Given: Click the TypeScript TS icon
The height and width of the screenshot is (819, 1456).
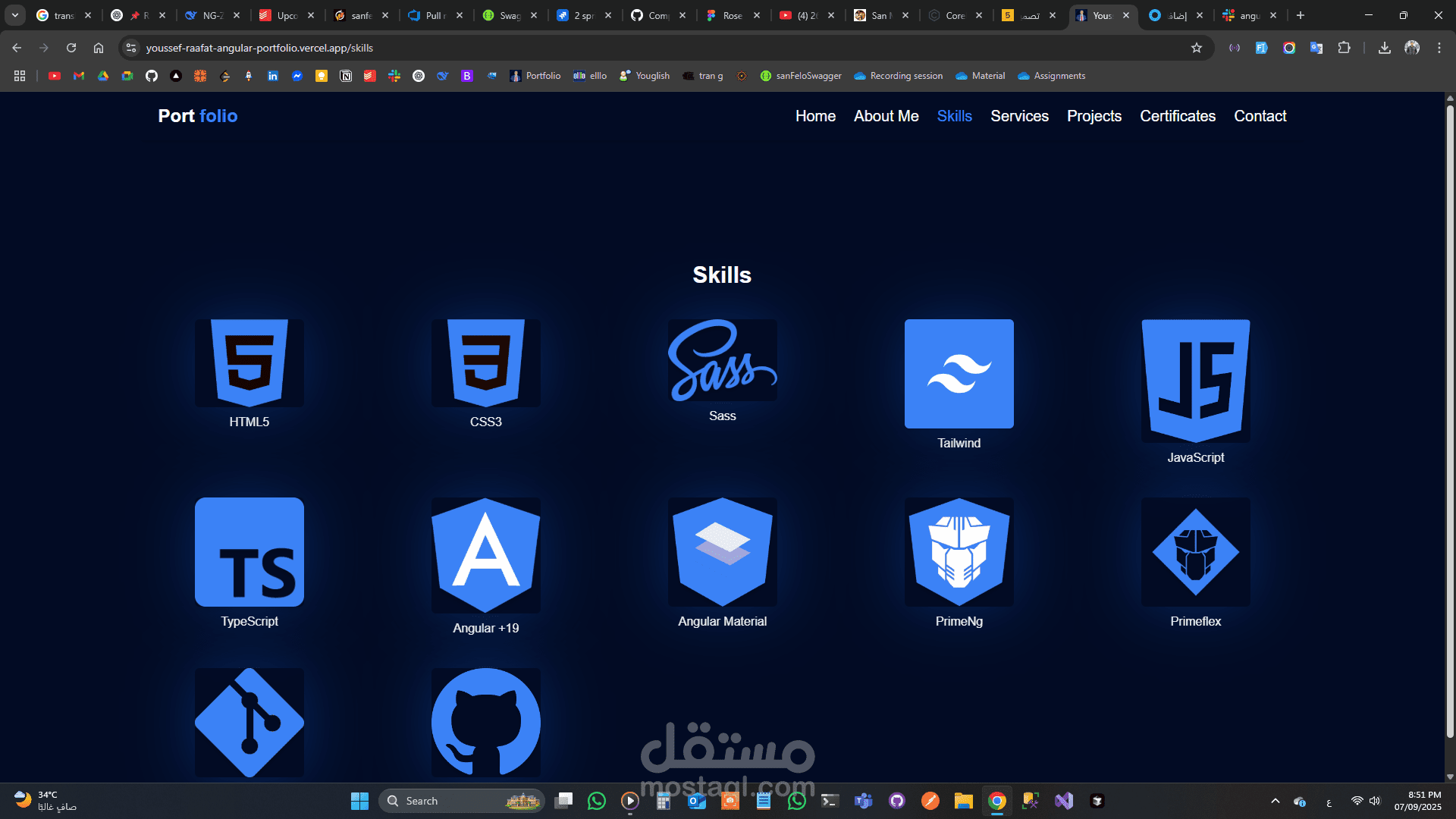Looking at the screenshot, I should pyautogui.click(x=249, y=552).
